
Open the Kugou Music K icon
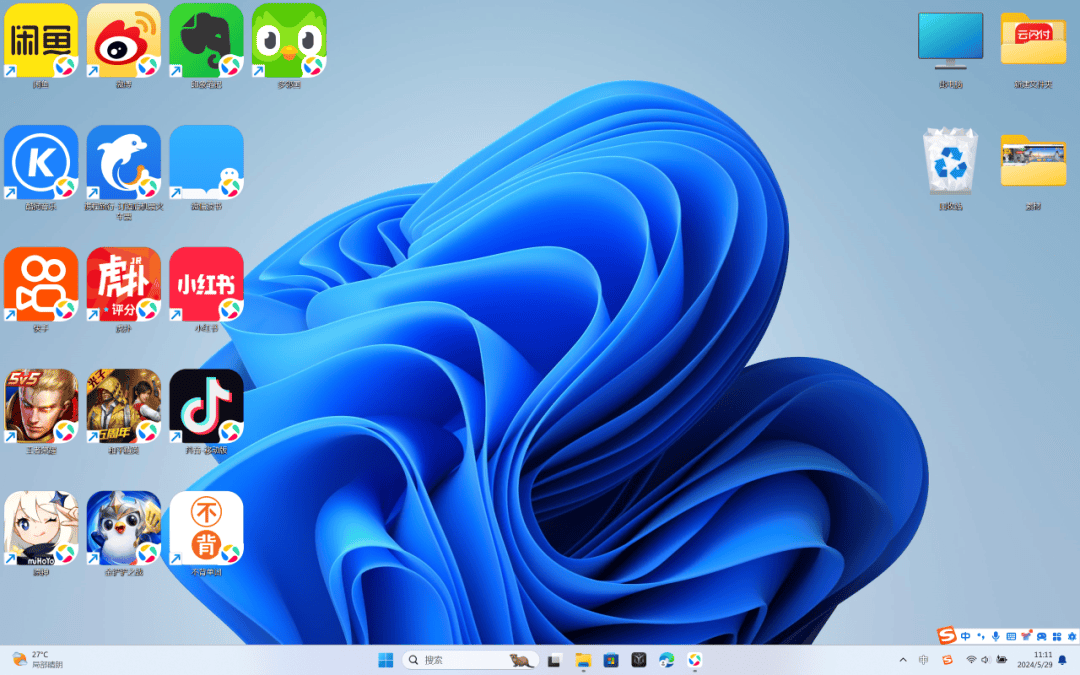(41, 162)
